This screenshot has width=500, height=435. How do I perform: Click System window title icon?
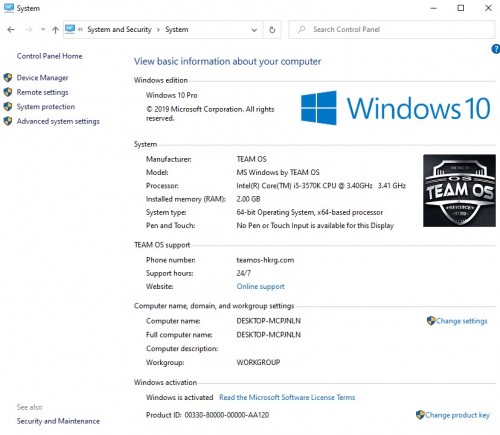(x=9, y=8)
